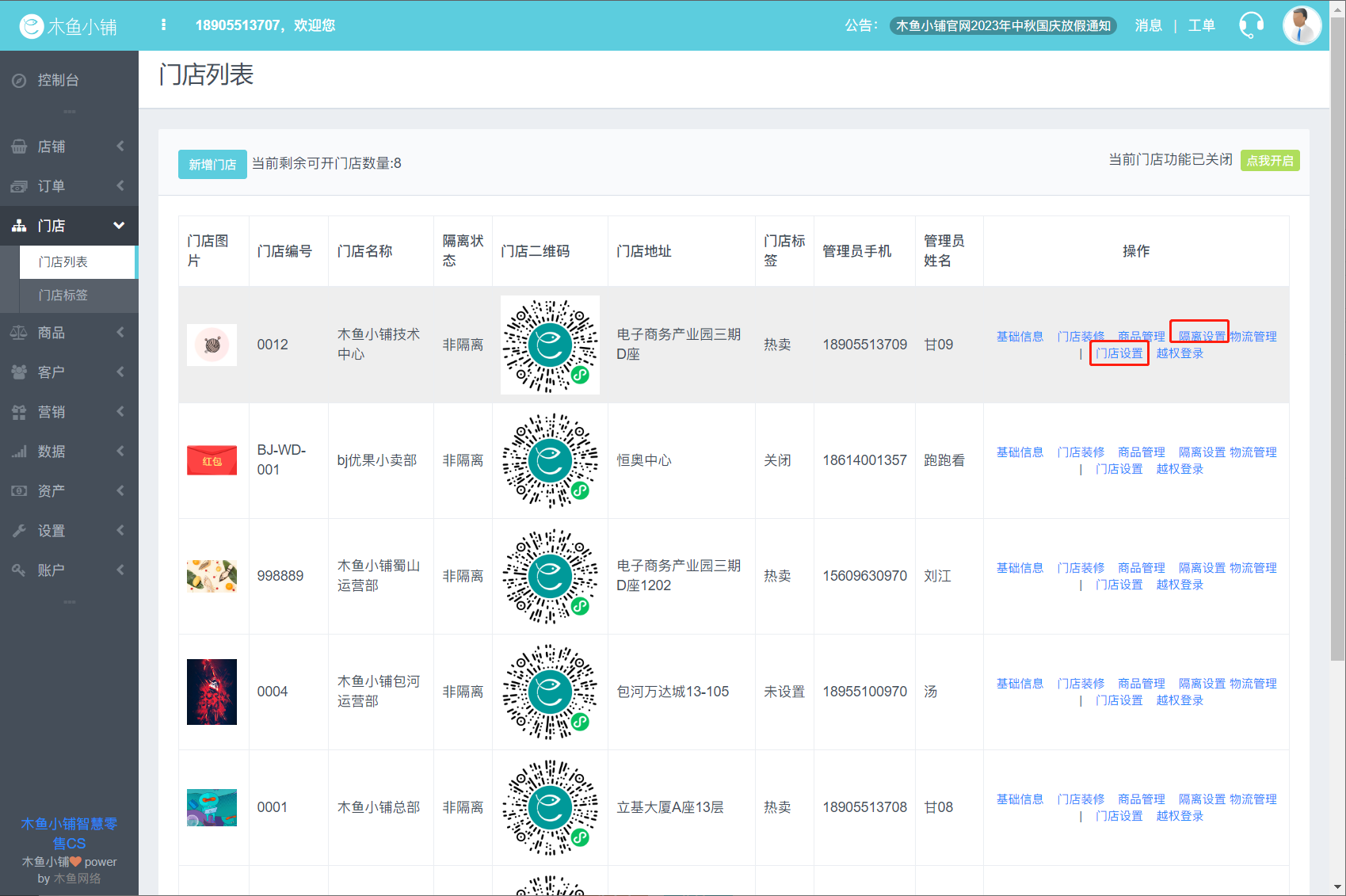
Task: Open the holiday notice announcement link
Action: [1003, 25]
